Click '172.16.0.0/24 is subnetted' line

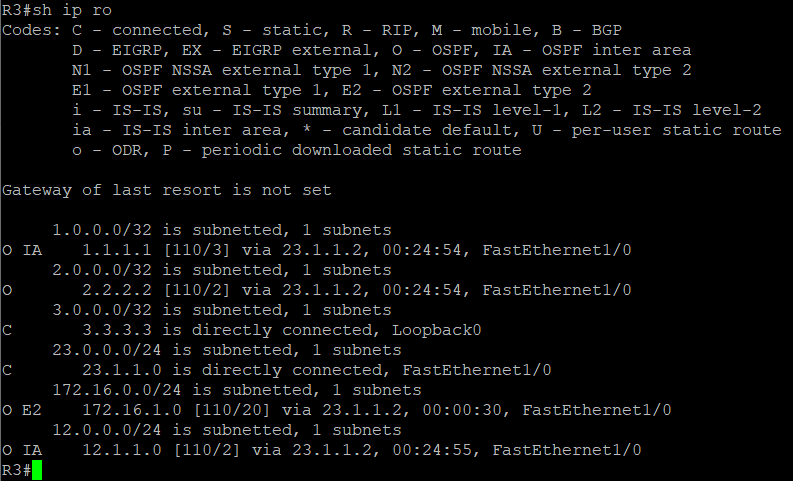coord(237,390)
